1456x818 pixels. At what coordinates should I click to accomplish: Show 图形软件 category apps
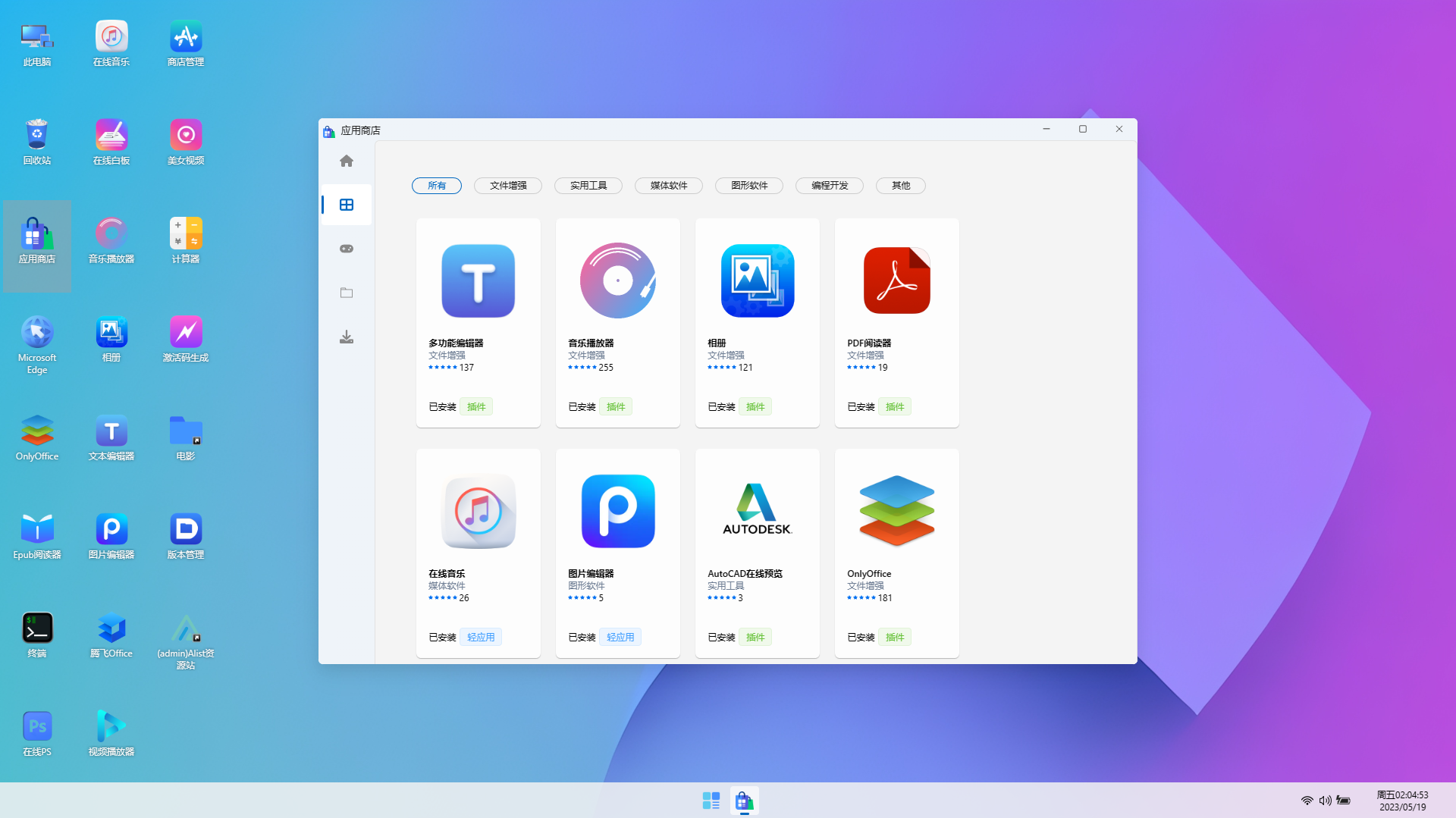748,186
